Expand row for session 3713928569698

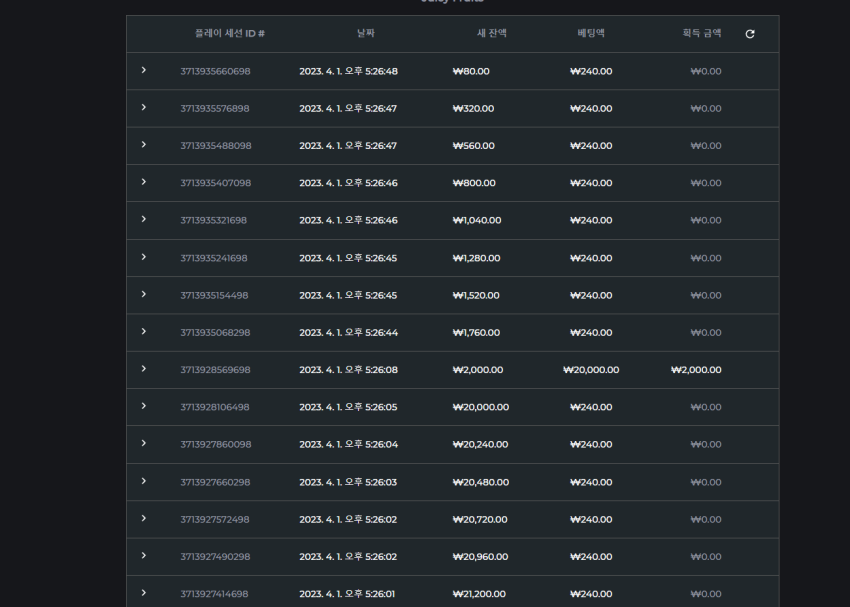[144, 369]
